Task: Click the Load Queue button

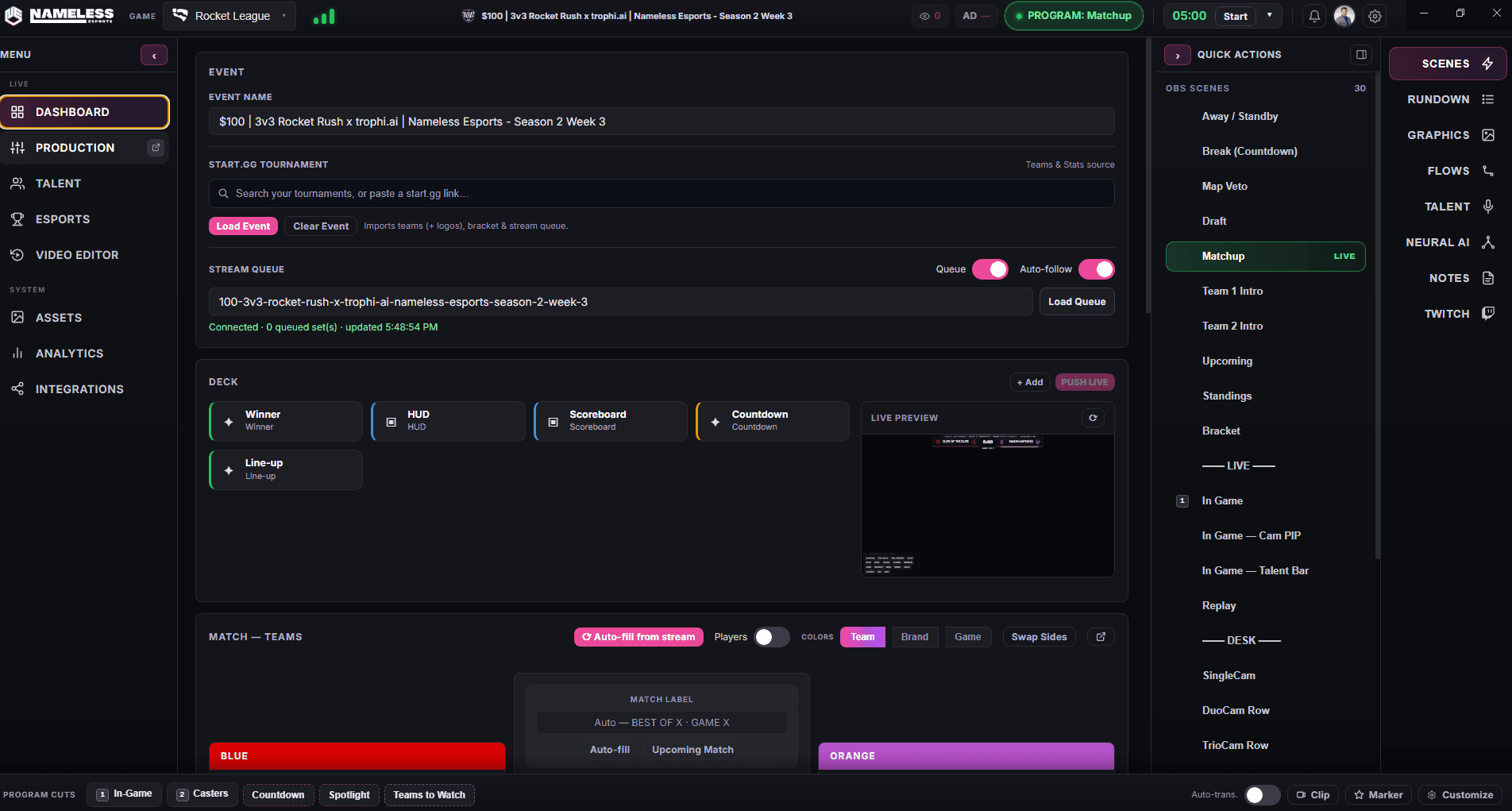Action: point(1077,302)
